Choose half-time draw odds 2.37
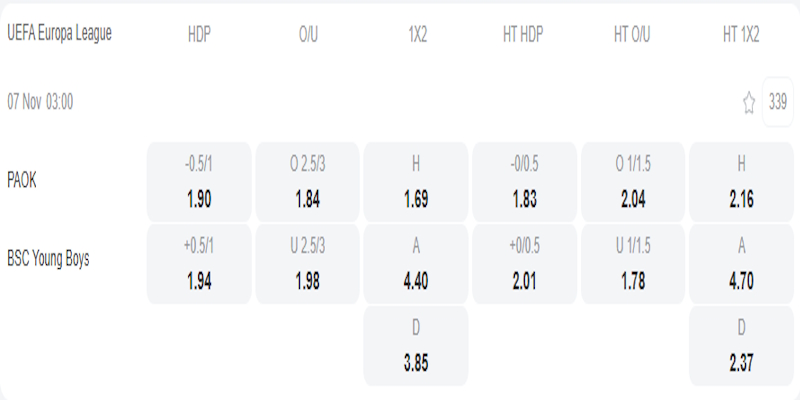 pos(741,346)
